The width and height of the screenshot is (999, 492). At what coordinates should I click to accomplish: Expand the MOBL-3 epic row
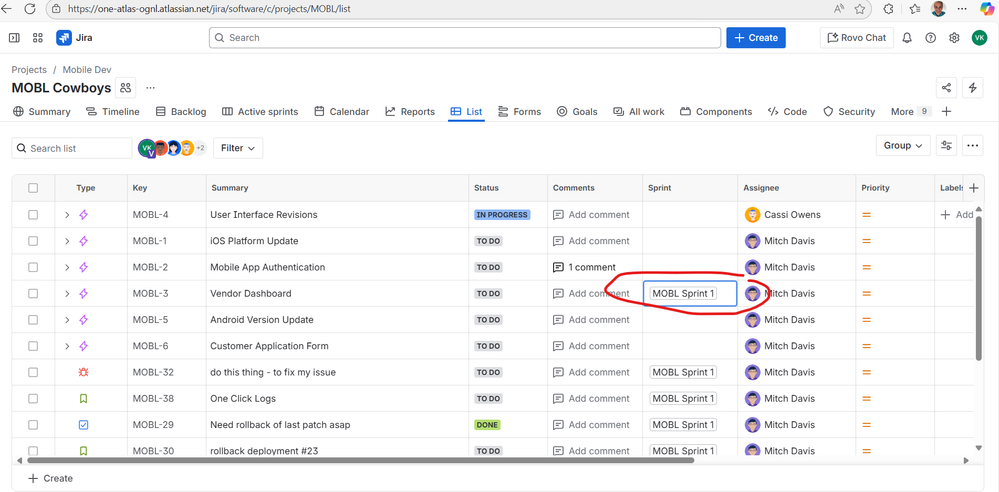pos(67,294)
